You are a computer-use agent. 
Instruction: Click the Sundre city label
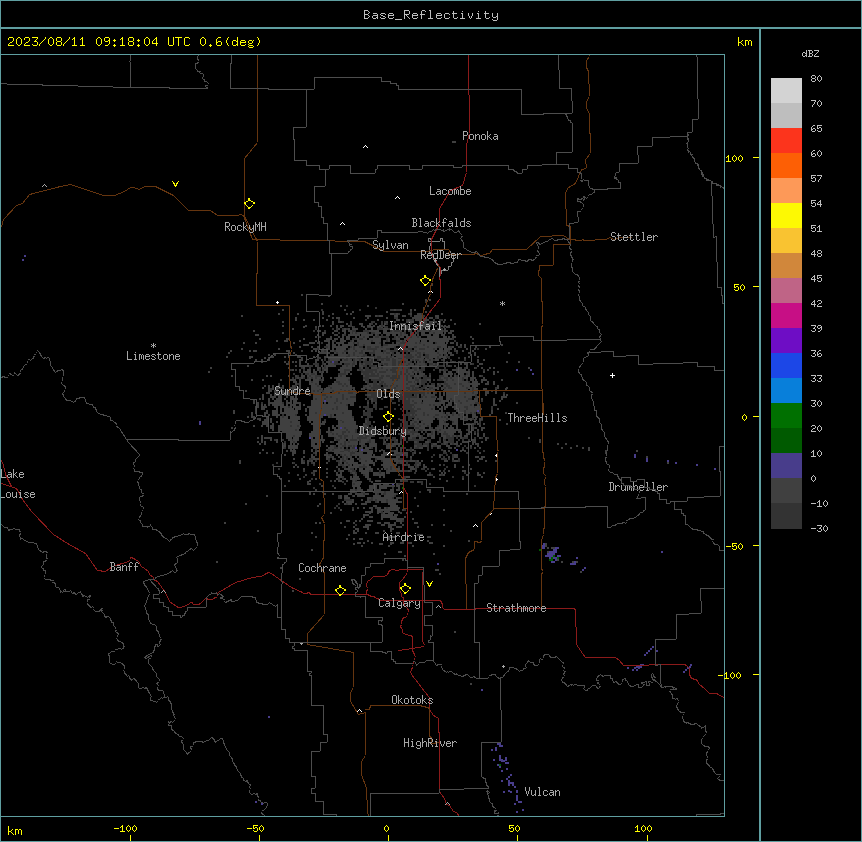pyautogui.click(x=292, y=391)
